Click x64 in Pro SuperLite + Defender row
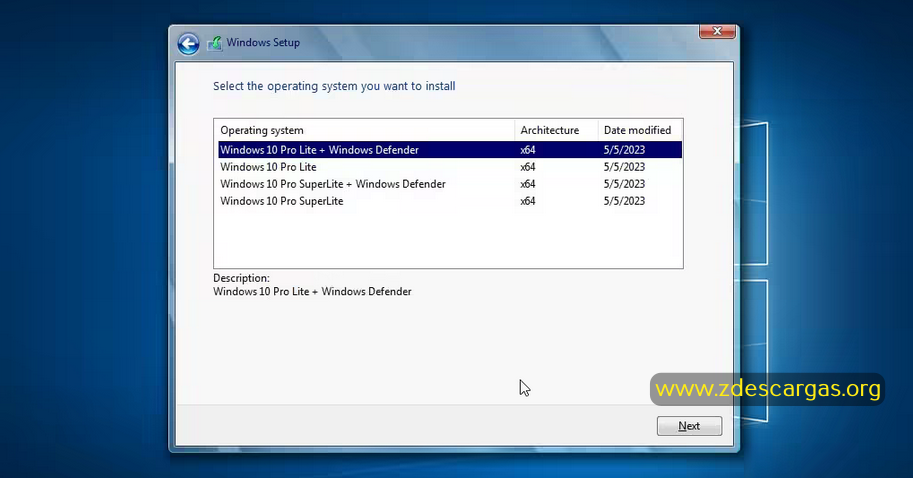 (528, 184)
